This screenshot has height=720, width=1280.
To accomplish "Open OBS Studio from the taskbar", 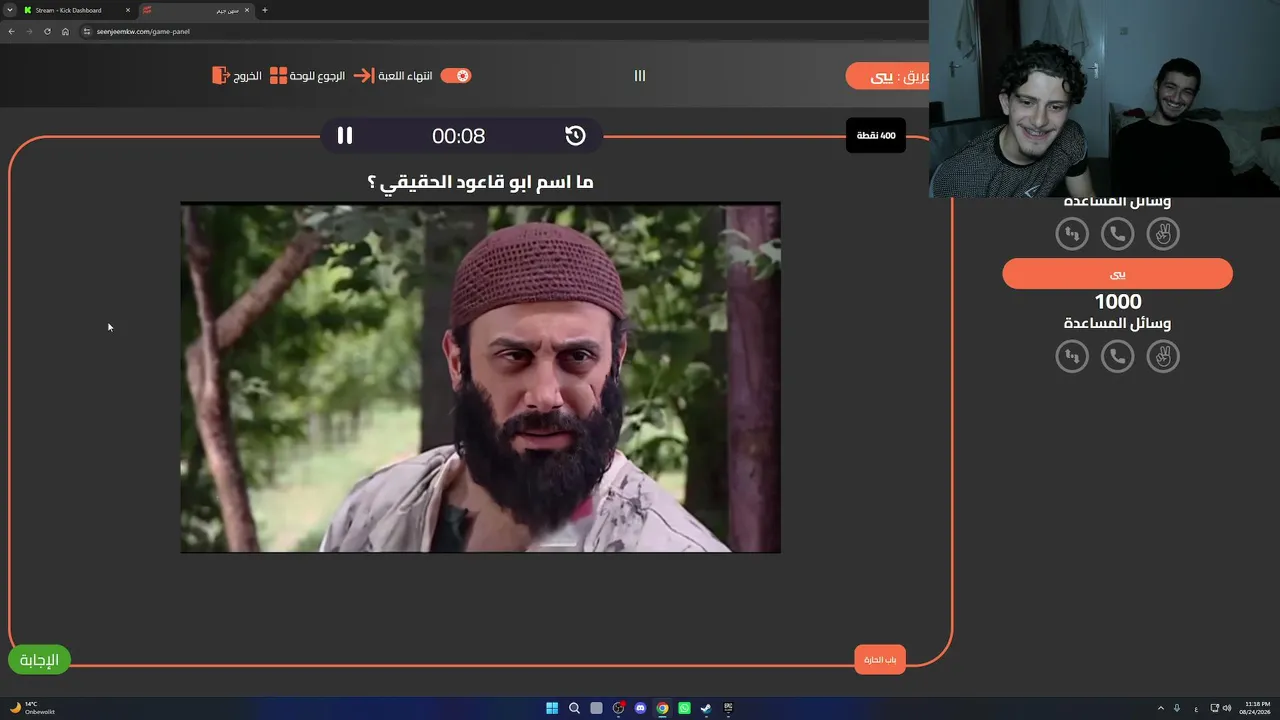I will 618,708.
